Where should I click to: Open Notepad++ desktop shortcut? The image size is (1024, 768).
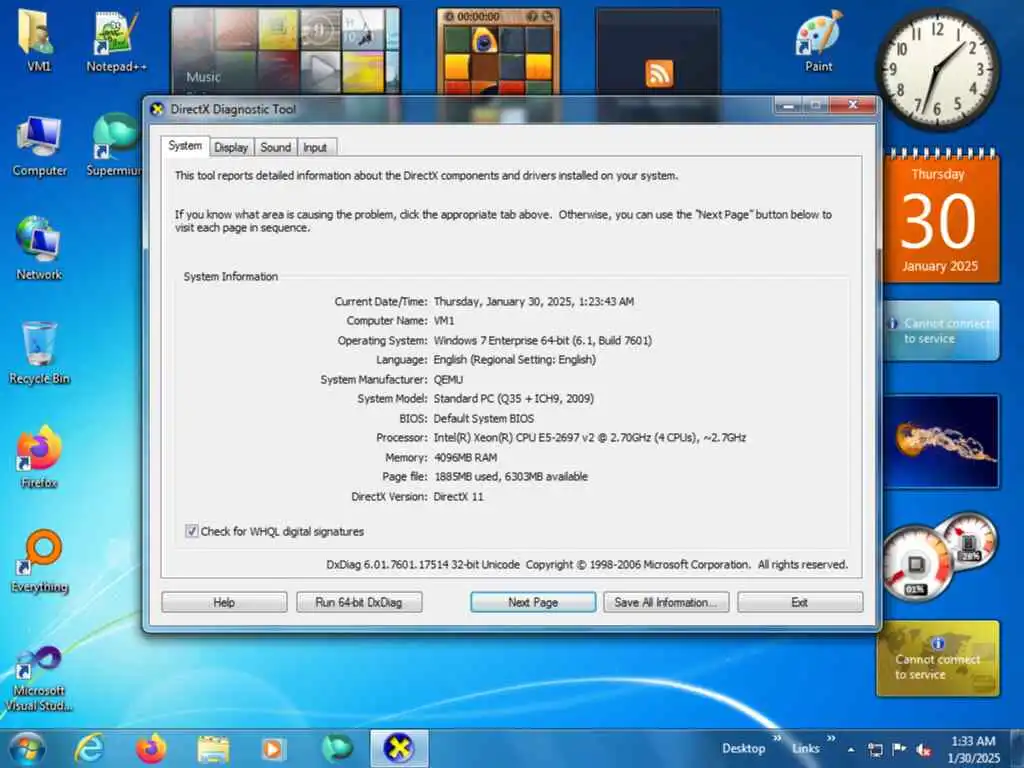116,40
